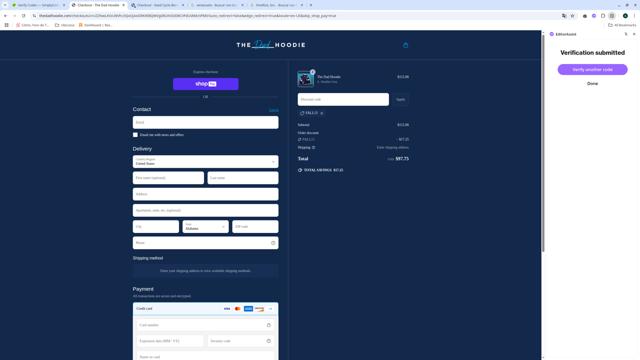
Task: Click Done in the side panel
Action: 592,83
